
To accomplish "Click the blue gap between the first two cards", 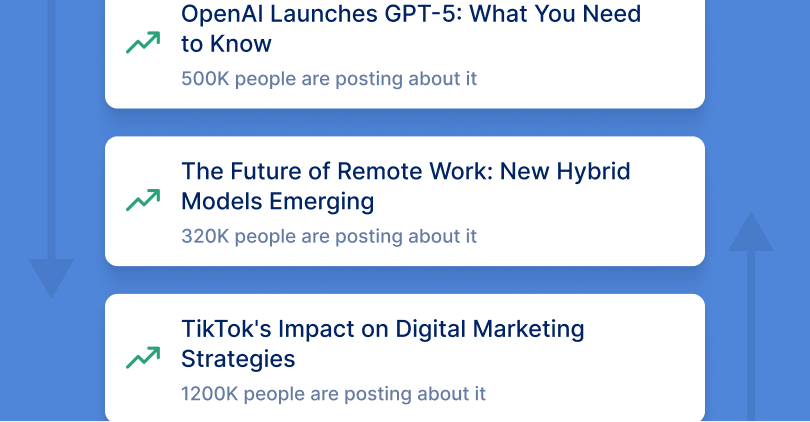I will [x=405, y=122].
